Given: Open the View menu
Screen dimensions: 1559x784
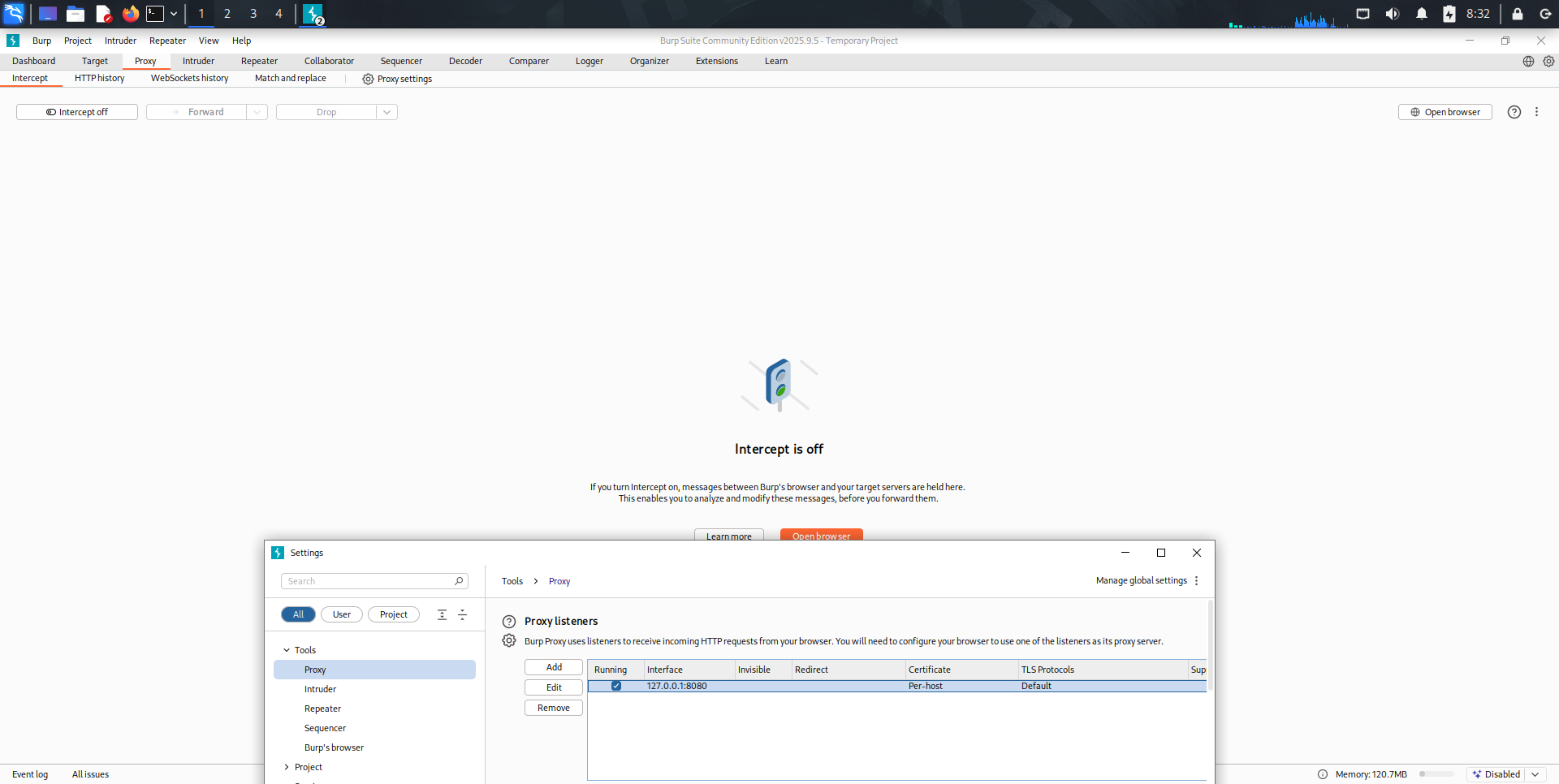Looking at the screenshot, I should coord(209,41).
